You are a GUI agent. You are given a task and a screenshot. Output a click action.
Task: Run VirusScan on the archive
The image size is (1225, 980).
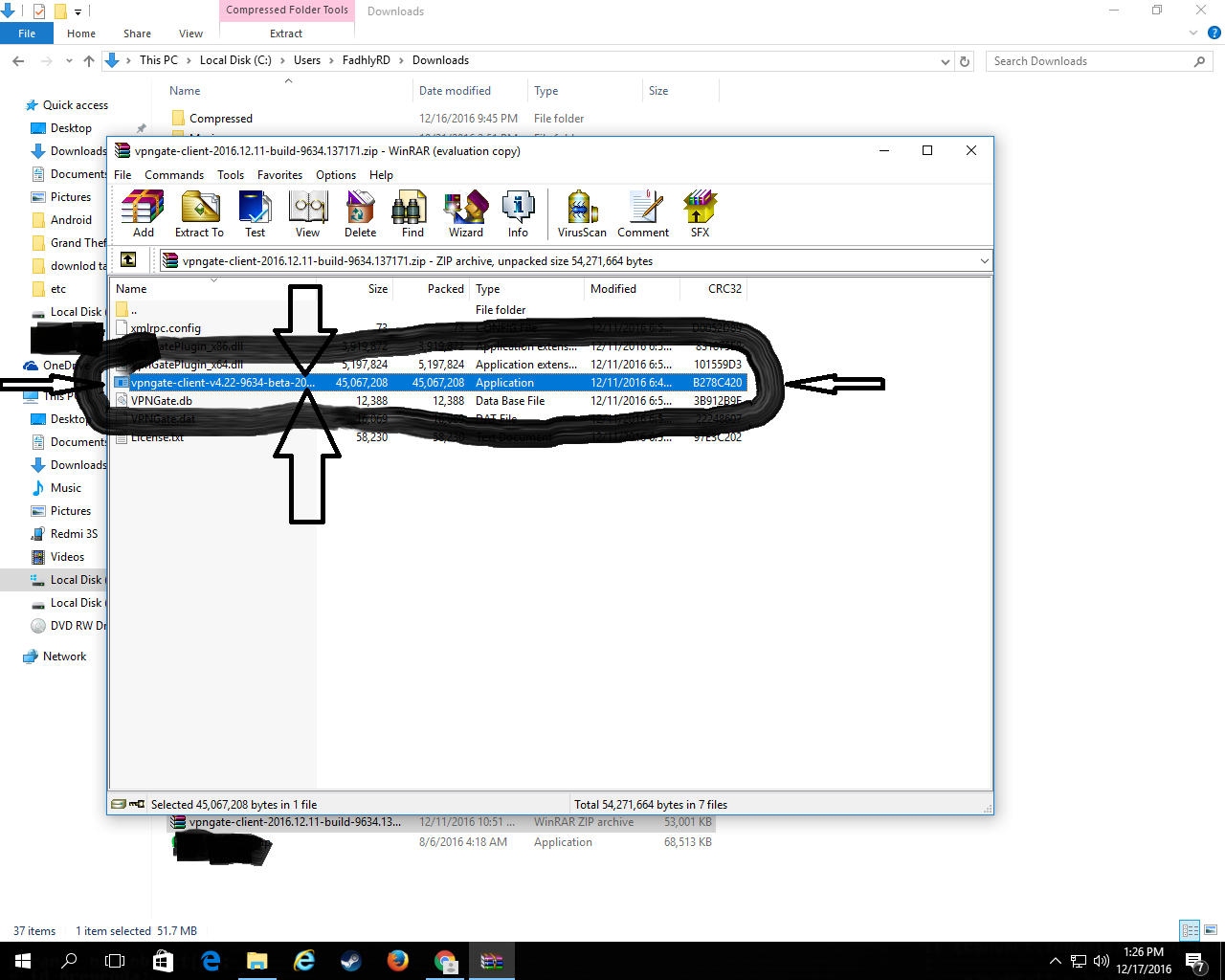[x=582, y=213]
